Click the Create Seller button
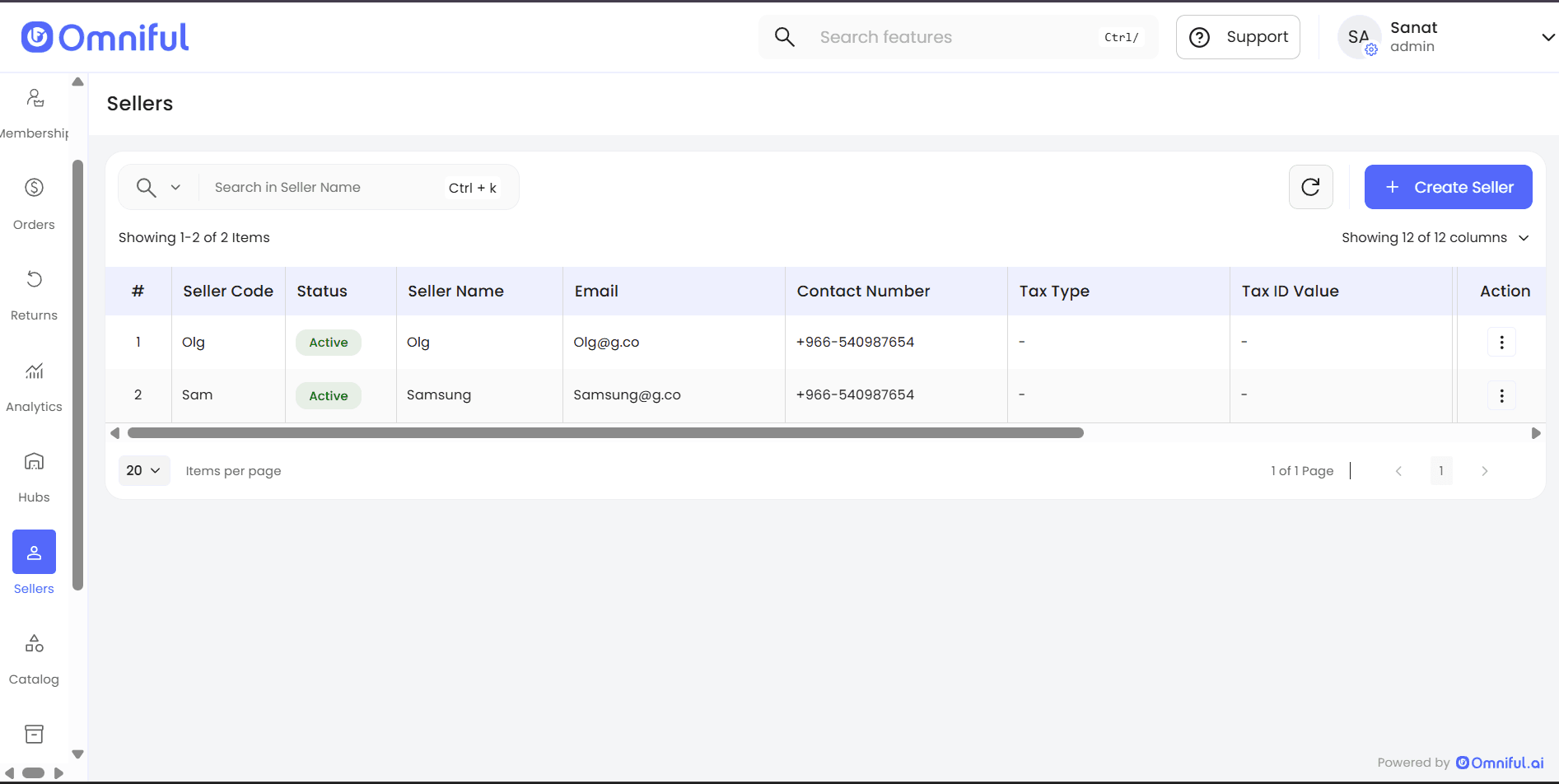1559x784 pixels. [x=1448, y=187]
